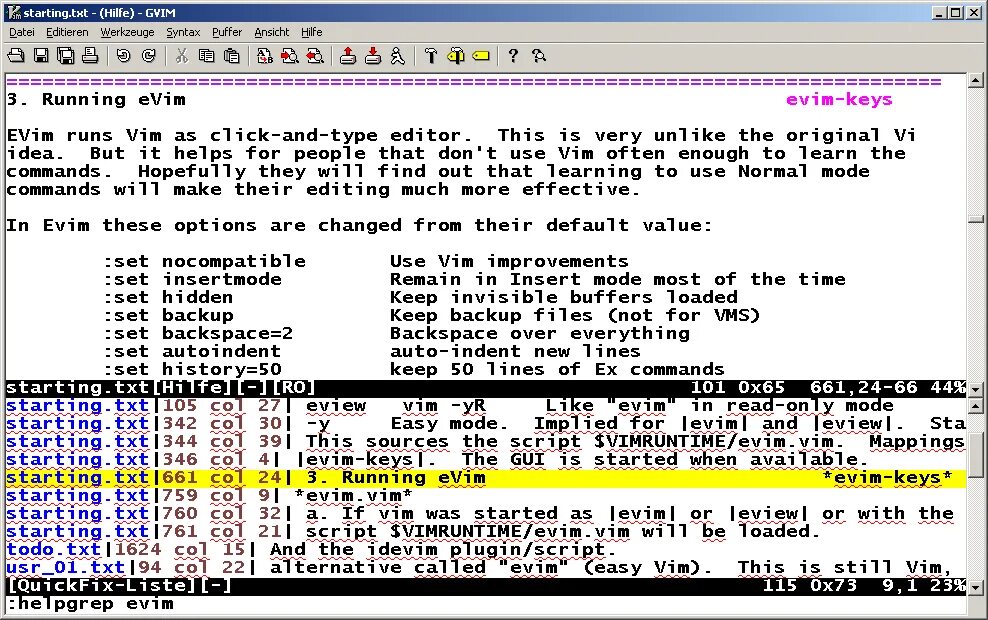Screen dimensions: 988x620
Task: Open the Editieren menu
Action: 67,32
